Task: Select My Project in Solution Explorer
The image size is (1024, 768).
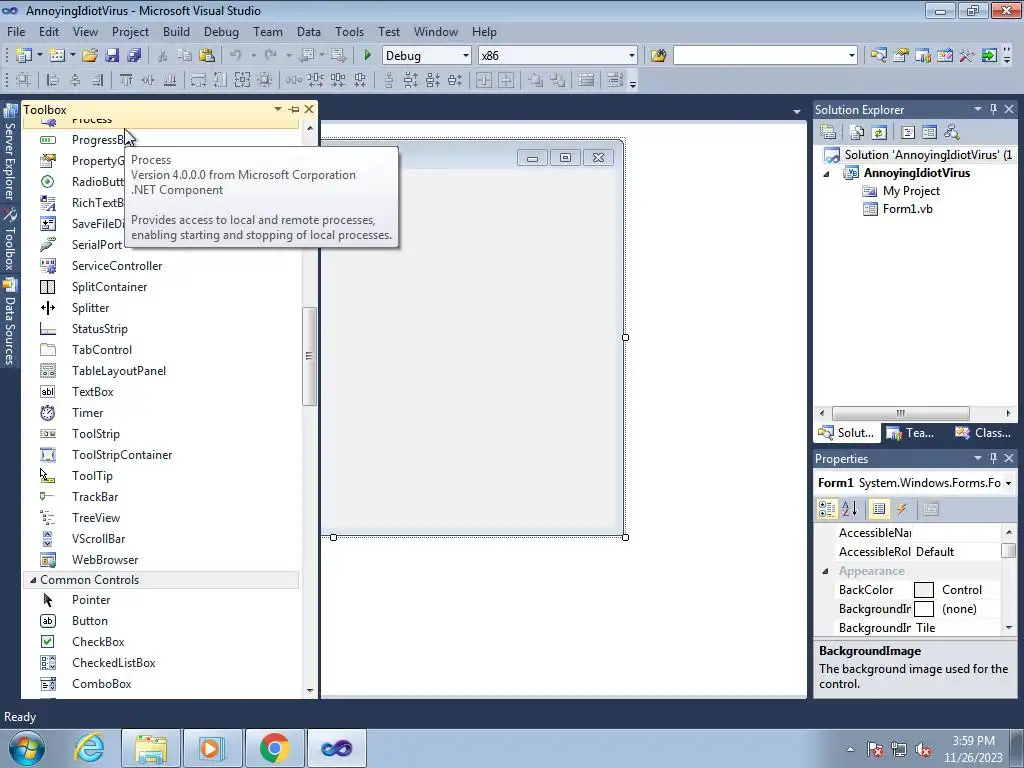Action: [x=911, y=191]
